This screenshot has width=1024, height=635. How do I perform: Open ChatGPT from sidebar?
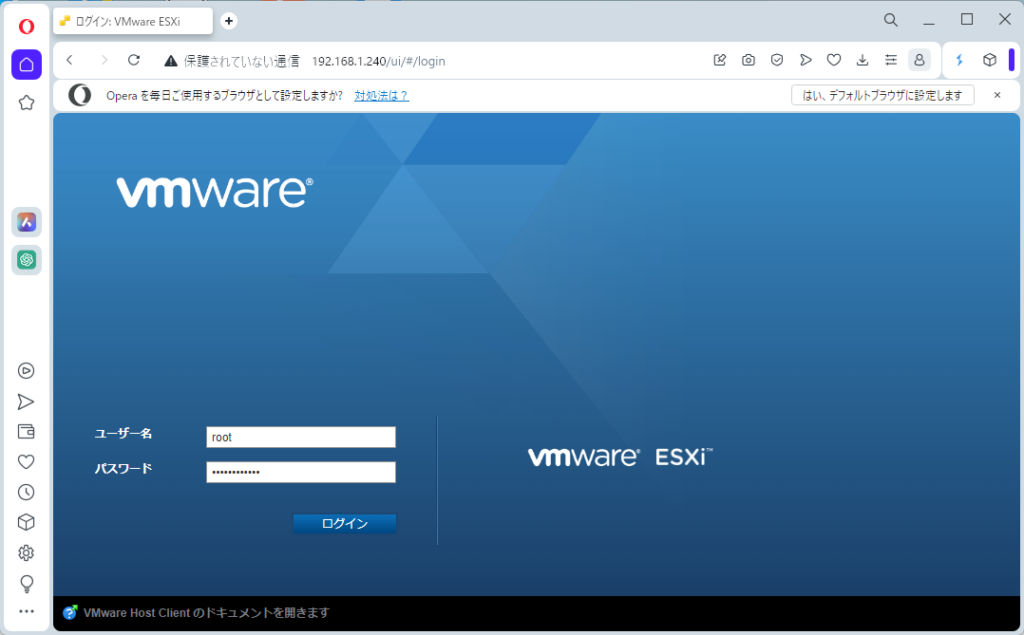tap(27, 260)
